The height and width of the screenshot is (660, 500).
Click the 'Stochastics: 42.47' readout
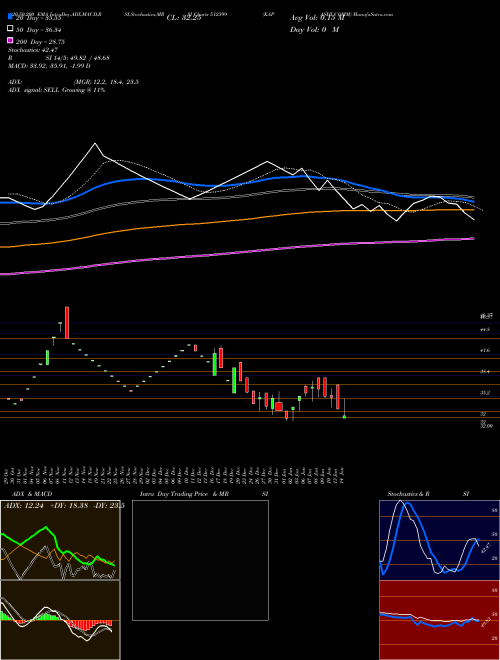tap(33, 50)
